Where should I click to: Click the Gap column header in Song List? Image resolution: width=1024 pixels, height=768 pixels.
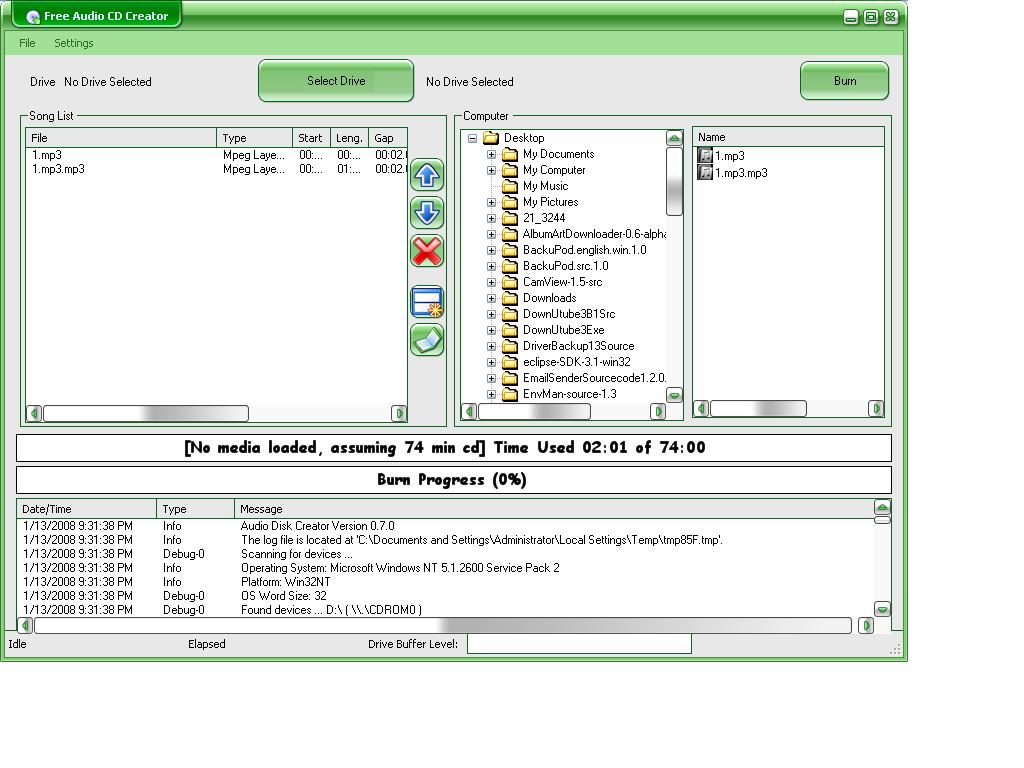pos(388,138)
